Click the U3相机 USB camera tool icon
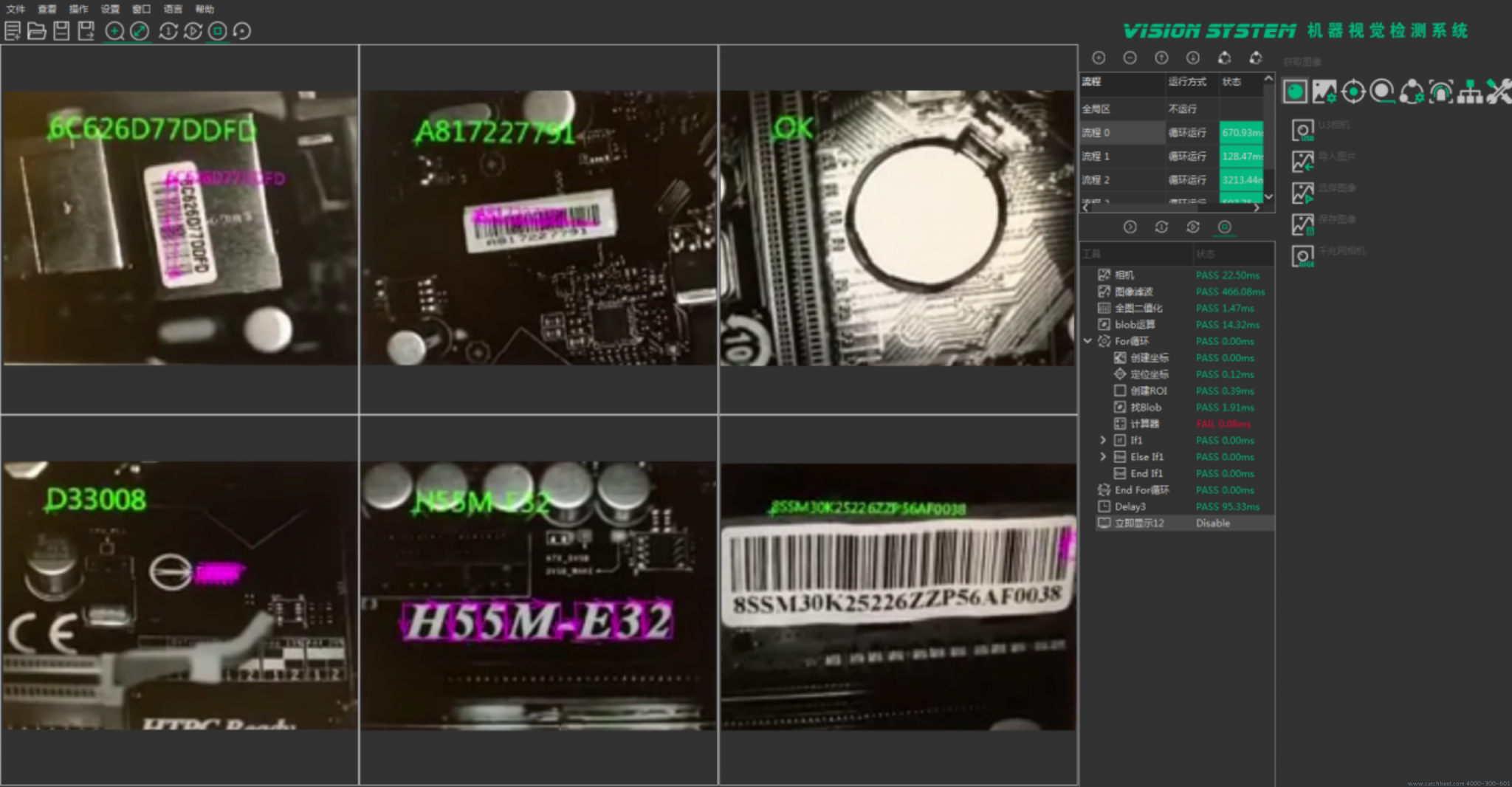 point(1303,131)
